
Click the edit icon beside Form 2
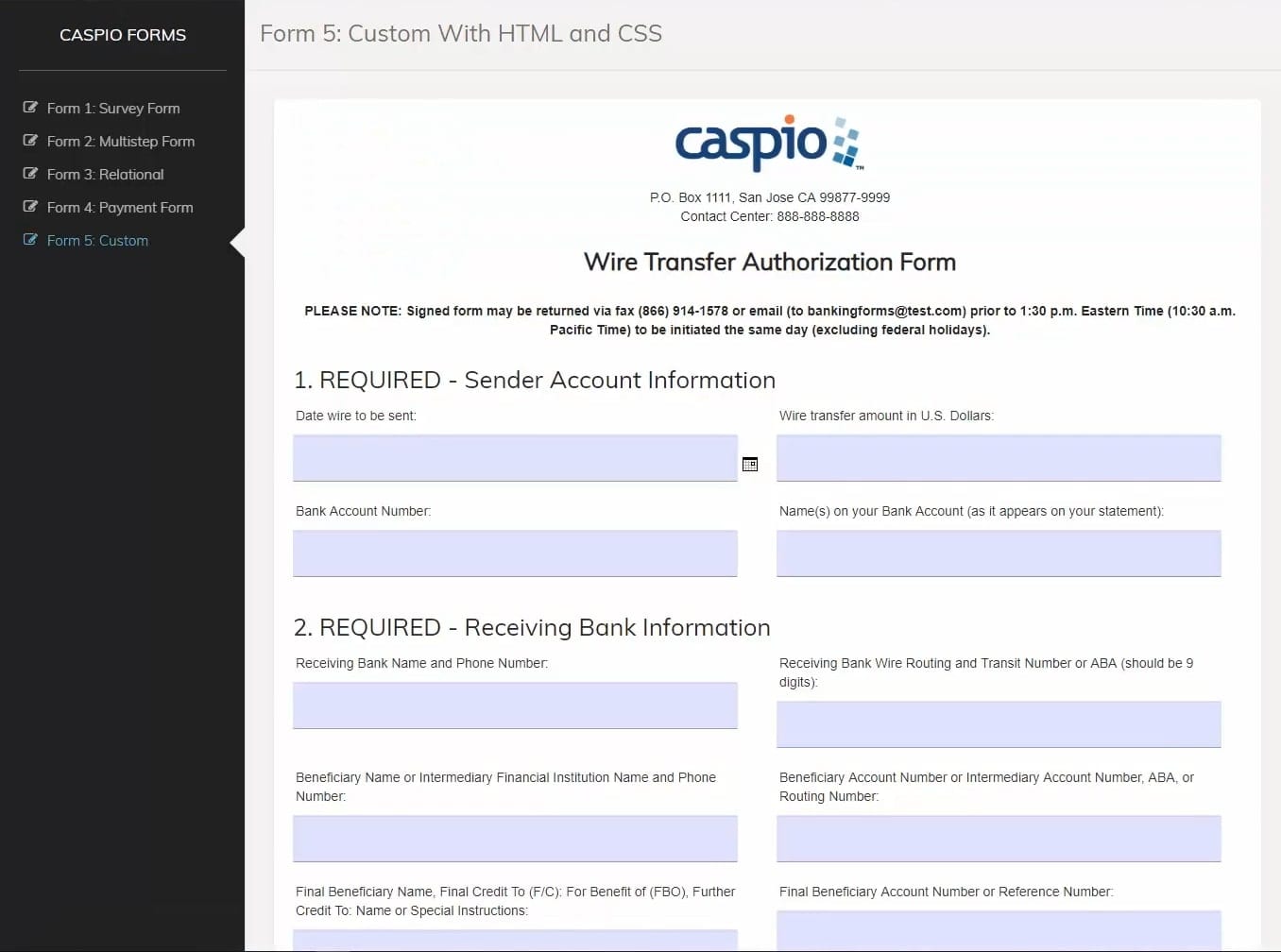click(30, 141)
